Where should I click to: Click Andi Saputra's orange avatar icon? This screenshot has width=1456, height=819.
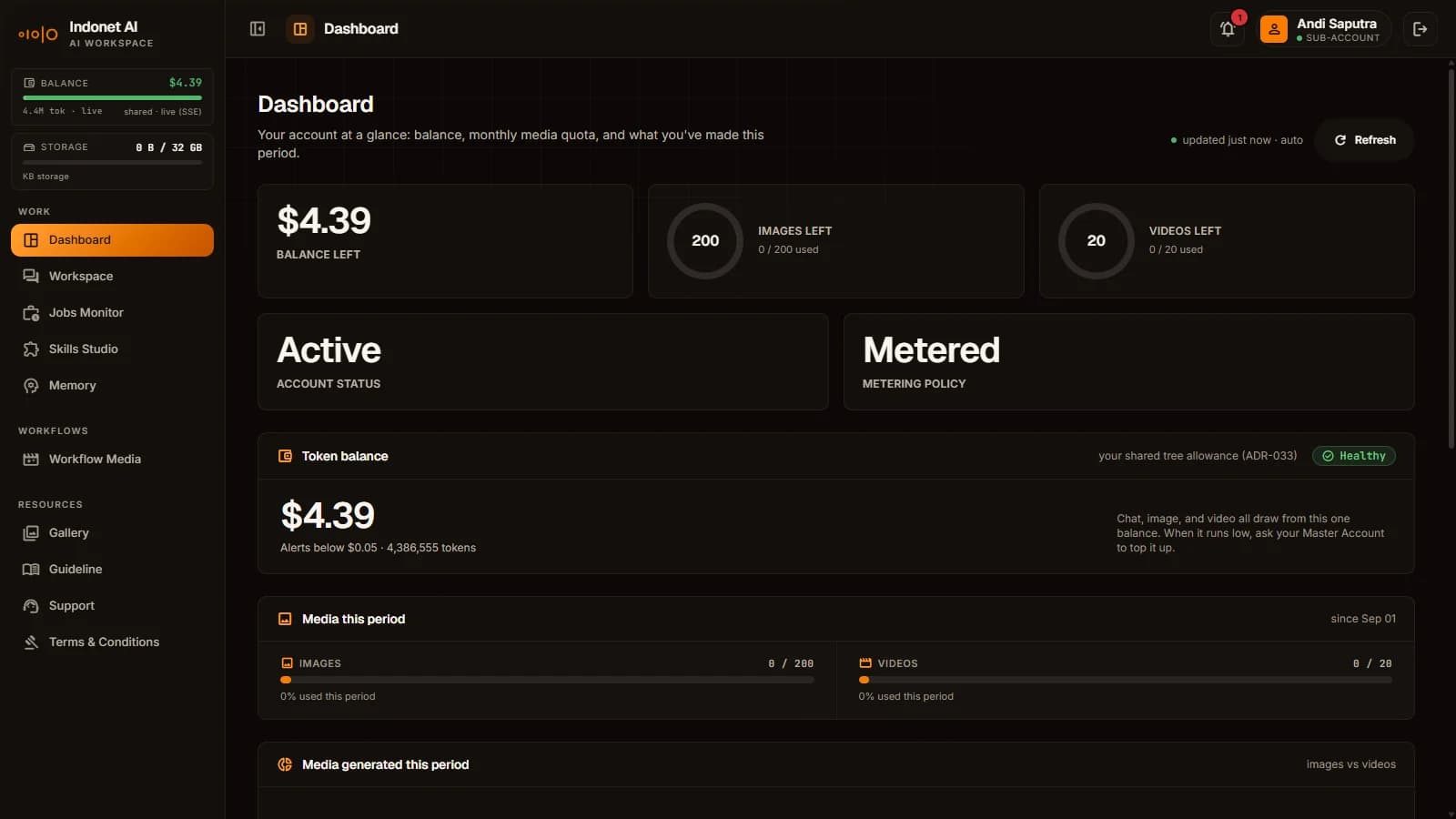coord(1273,29)
